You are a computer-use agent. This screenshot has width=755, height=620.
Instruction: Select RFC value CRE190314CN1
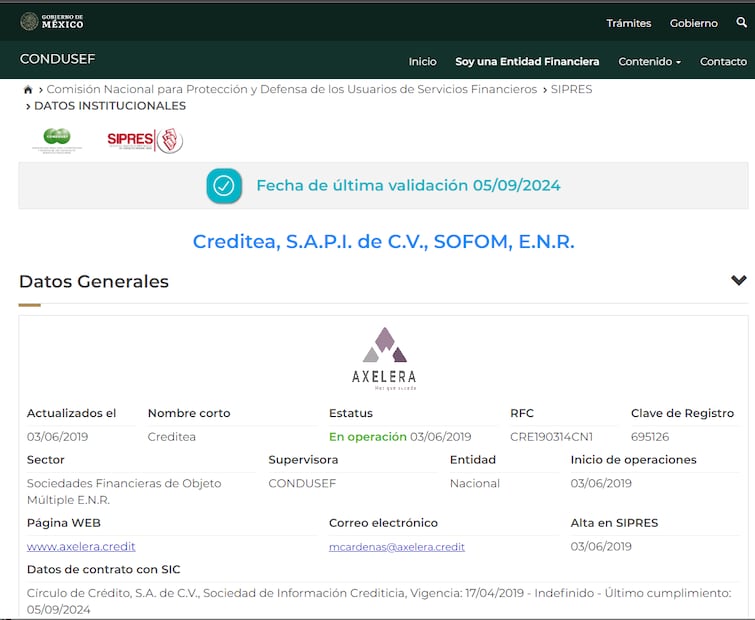click(x=551, y=437)
